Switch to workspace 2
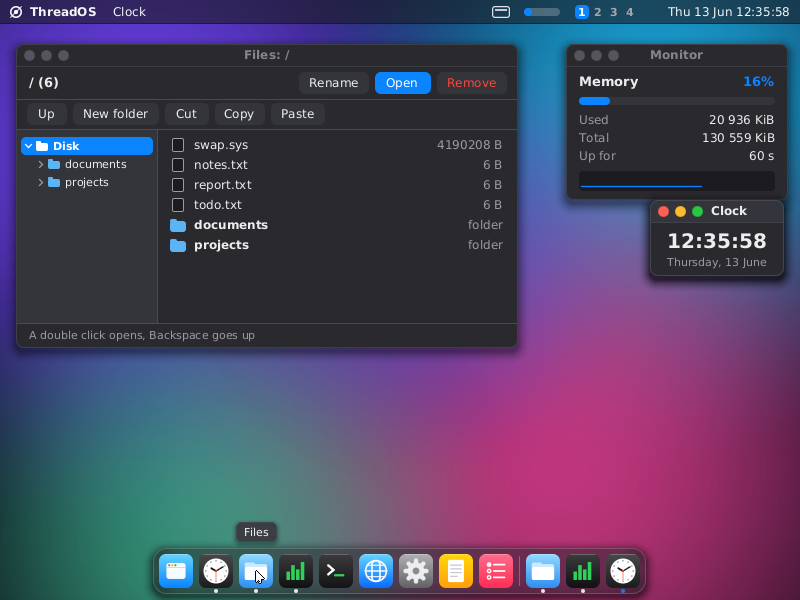The width and height of the screenshot is (800, 600). pyautogui.click(x=597, y=12)
